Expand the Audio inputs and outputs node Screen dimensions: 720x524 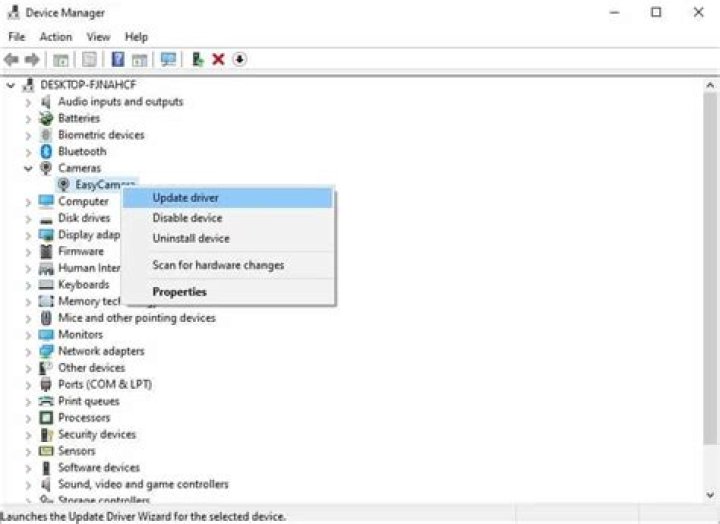(x=28, y=102)
